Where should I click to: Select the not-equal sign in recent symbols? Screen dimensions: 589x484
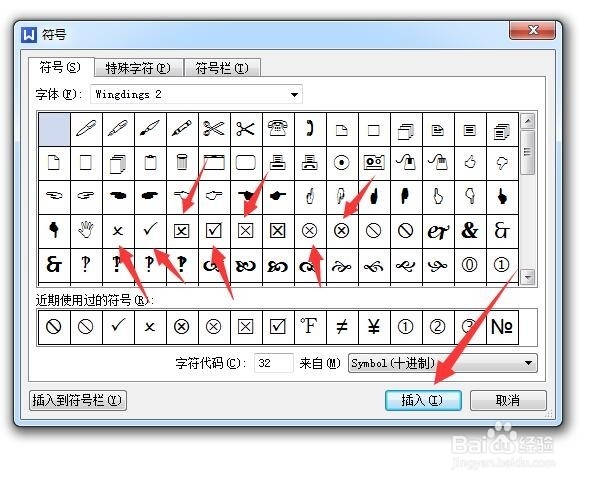click(x=342, y=327)
